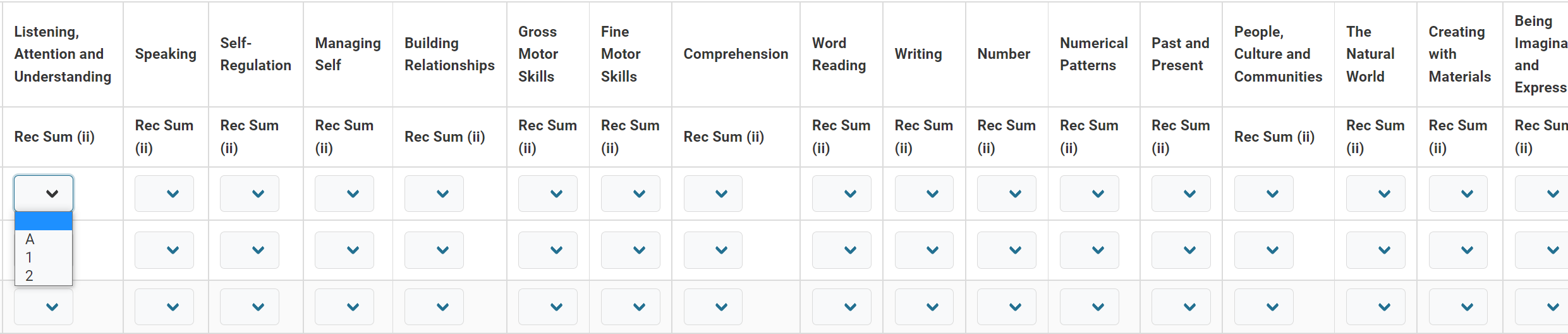Expand the first-row Comprehension dropdown
This screenshot has height=334, width=1568.
[713, 194]
